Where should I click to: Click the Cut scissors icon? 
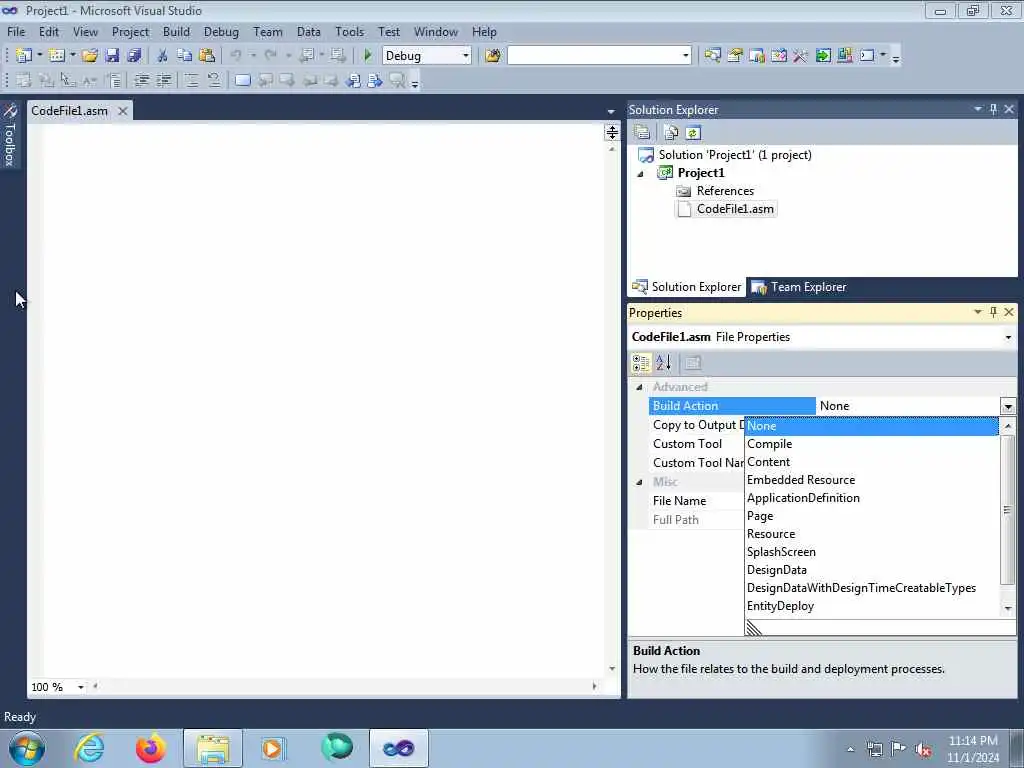click(x=163, y=56)
